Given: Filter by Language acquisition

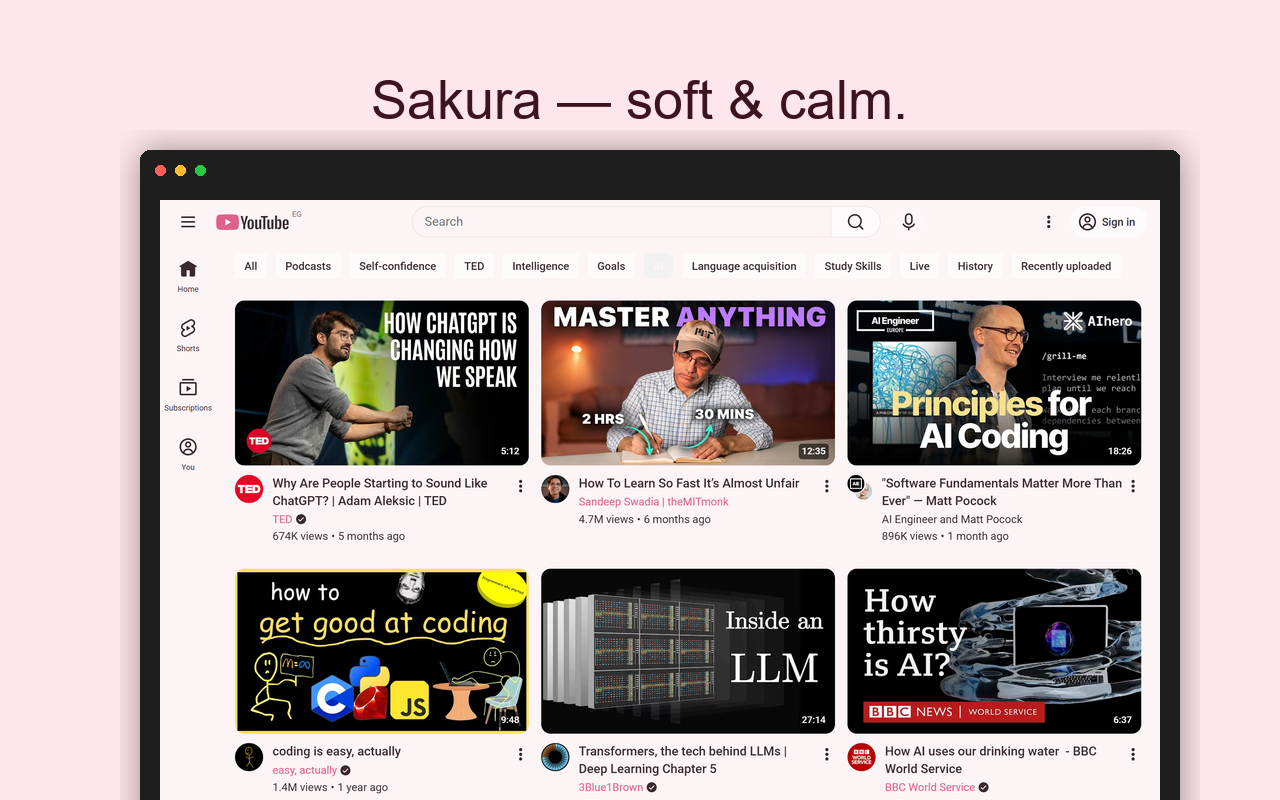Looking at the screenshot, I should [x=744, y=266].
